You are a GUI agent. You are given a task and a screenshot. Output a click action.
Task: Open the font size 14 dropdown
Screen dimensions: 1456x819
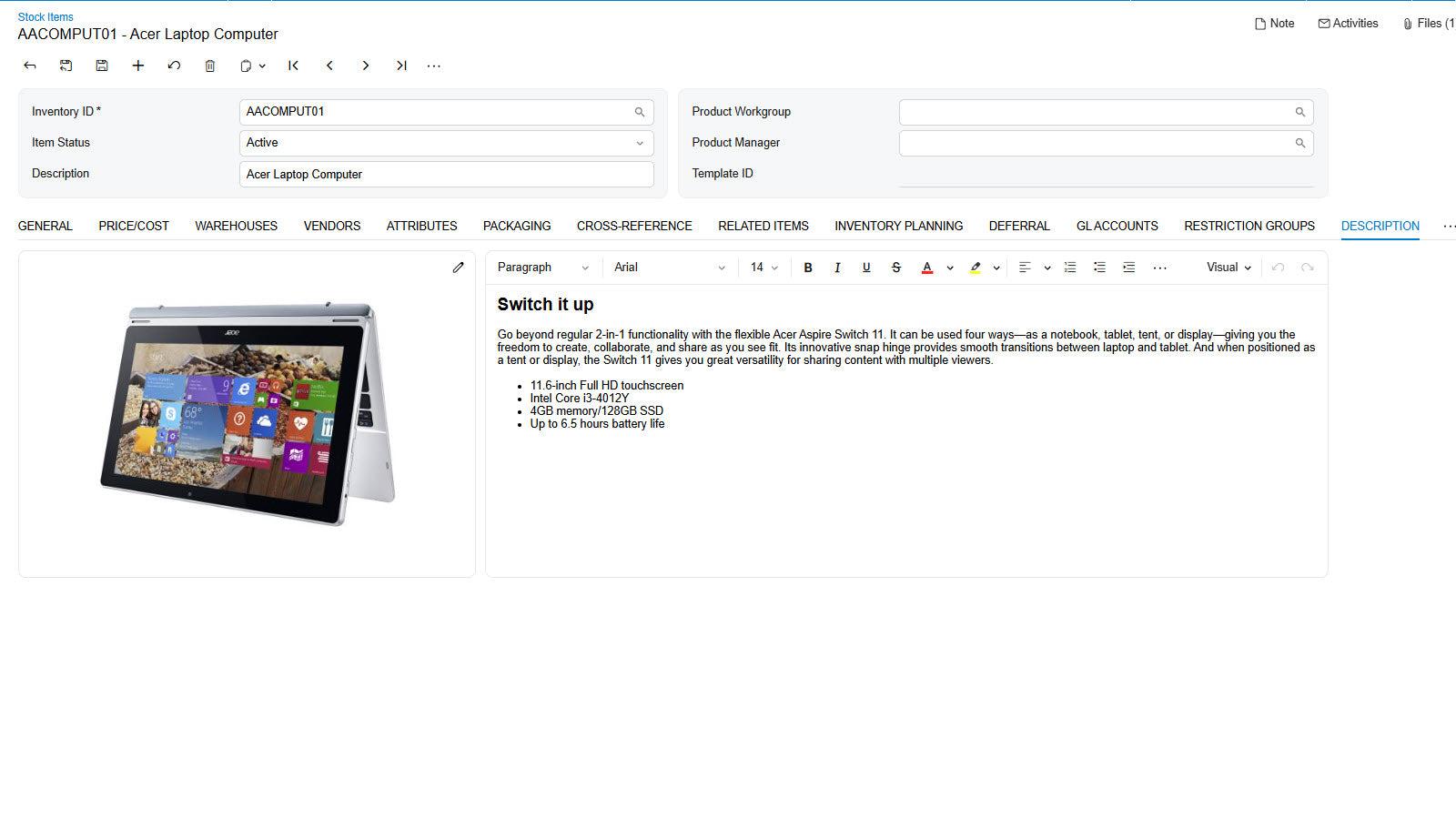click(764, 268)
